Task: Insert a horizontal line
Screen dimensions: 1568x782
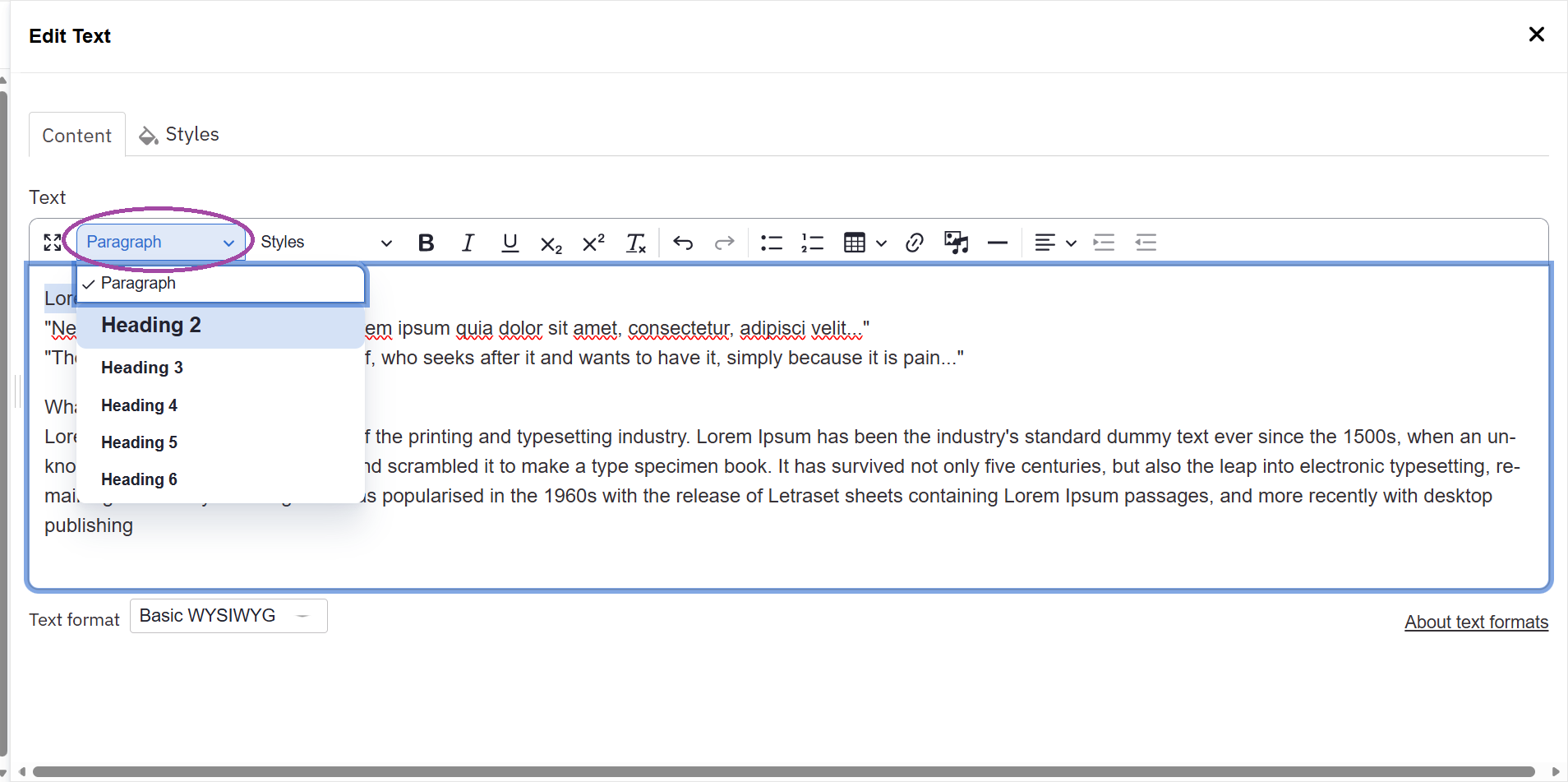Action: 997,243
